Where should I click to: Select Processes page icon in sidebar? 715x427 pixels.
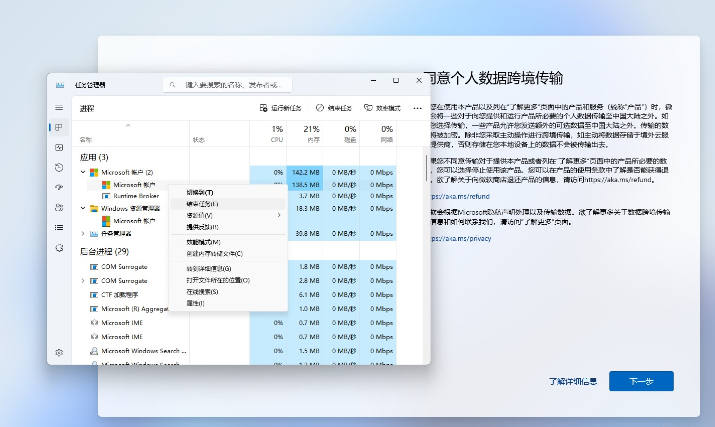click(x=59, y=127)
